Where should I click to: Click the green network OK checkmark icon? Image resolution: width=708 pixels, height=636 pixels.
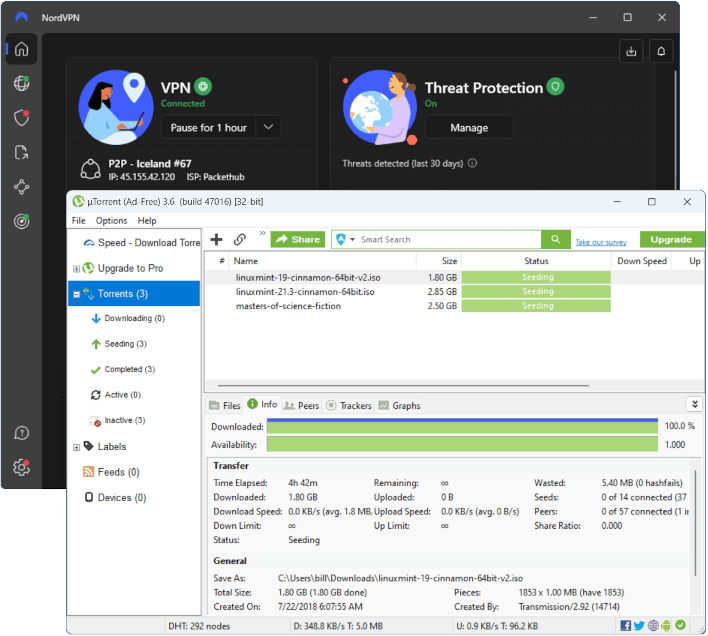pyautogui.click(x=680, y=625)
